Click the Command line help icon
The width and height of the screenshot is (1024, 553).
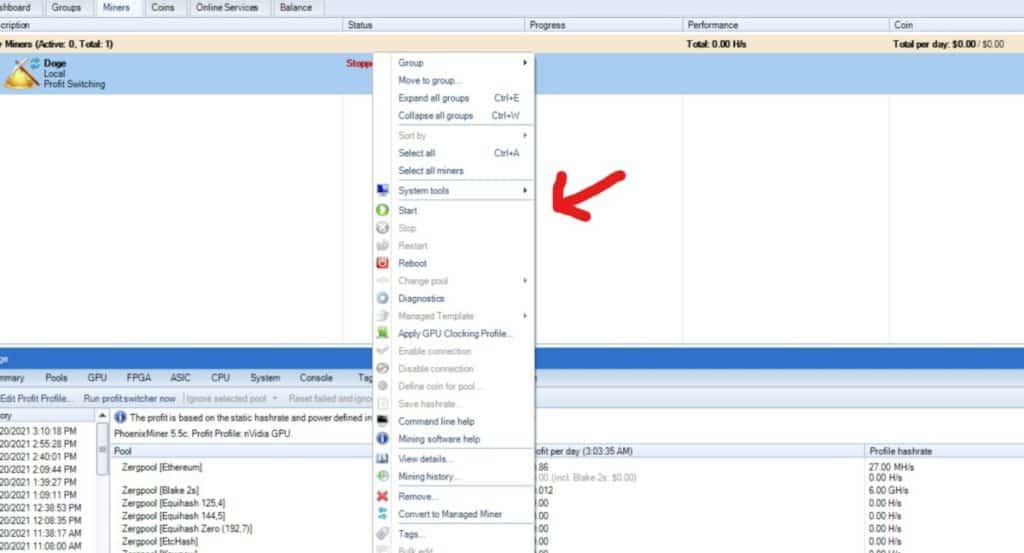click(383, 420)
